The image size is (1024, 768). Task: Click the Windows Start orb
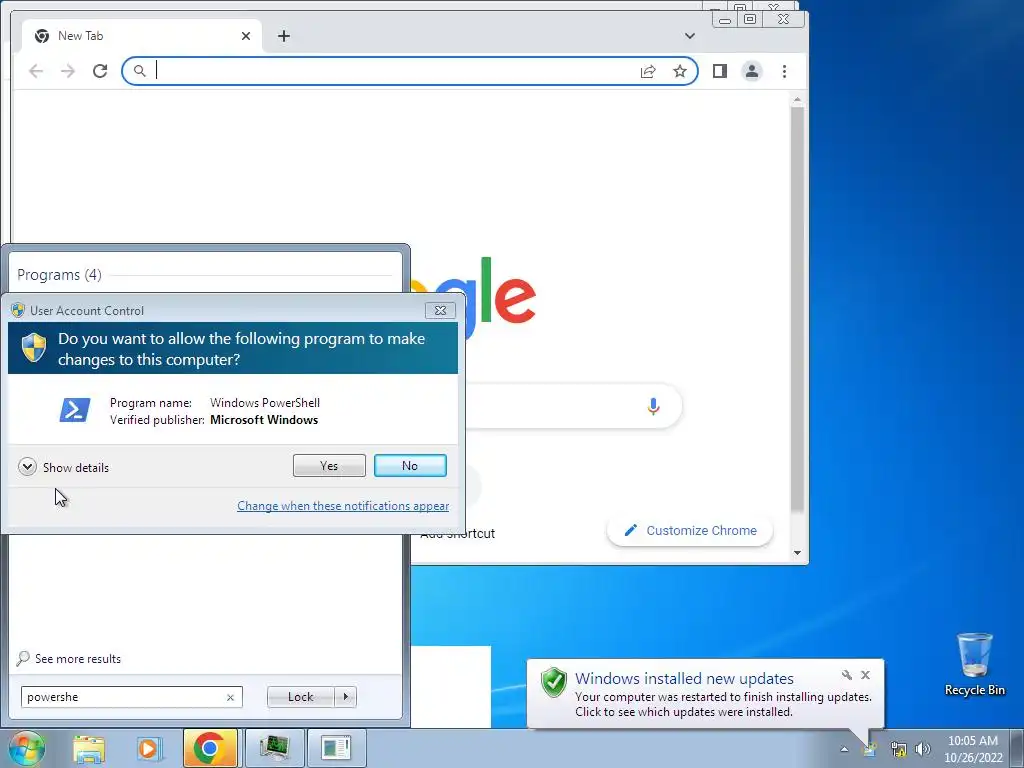[x=26, y=748]
